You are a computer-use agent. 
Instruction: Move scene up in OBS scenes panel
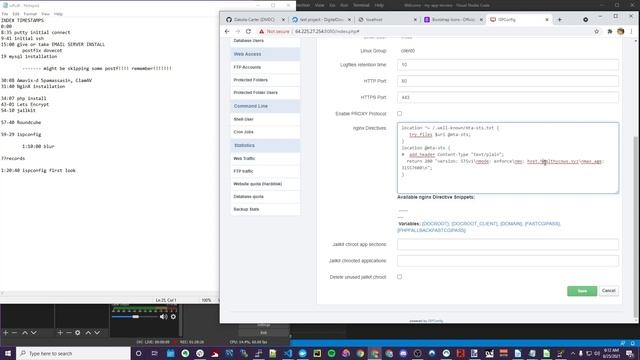coord(25,333)
